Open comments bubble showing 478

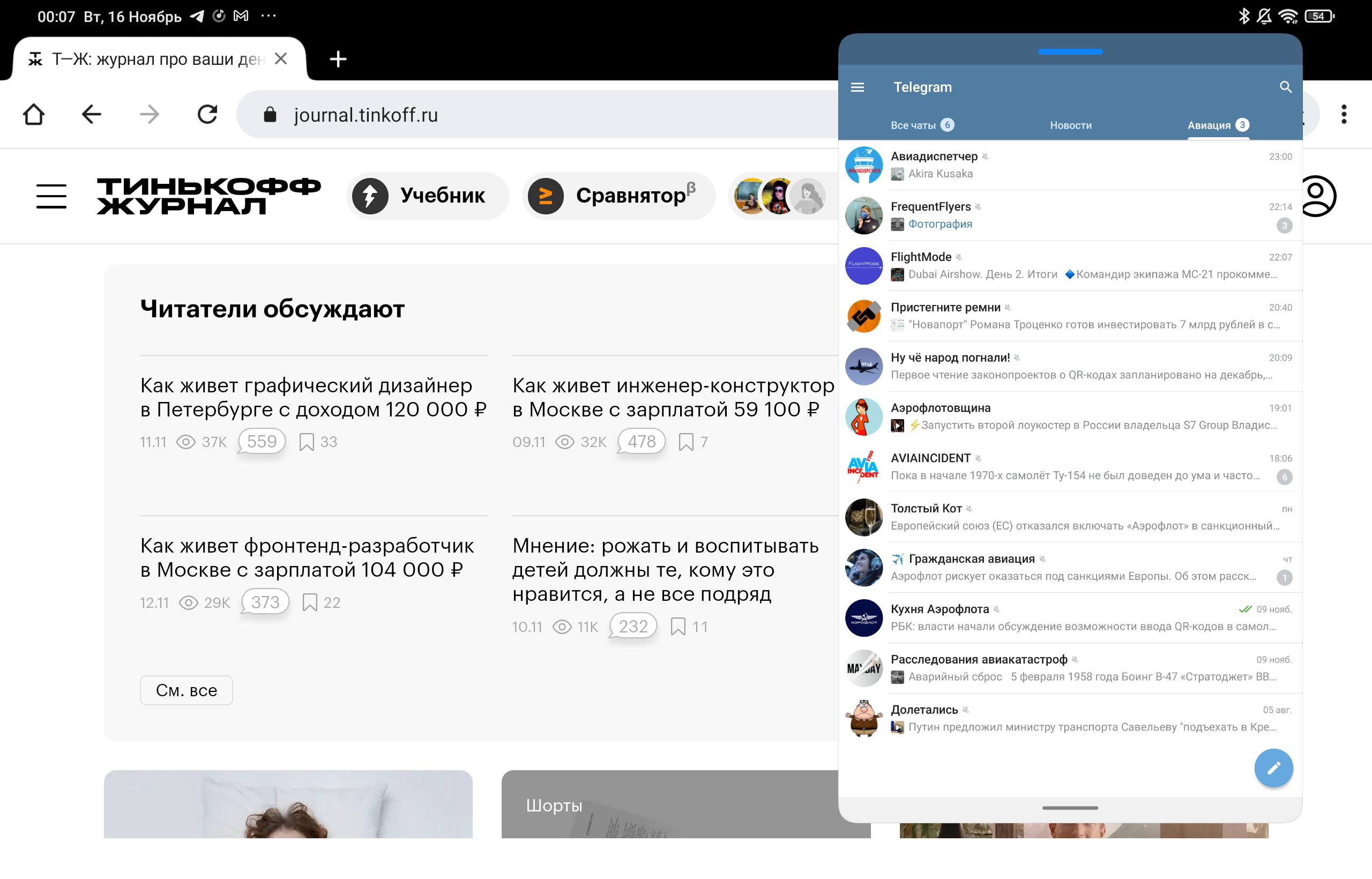coord(642,442)
